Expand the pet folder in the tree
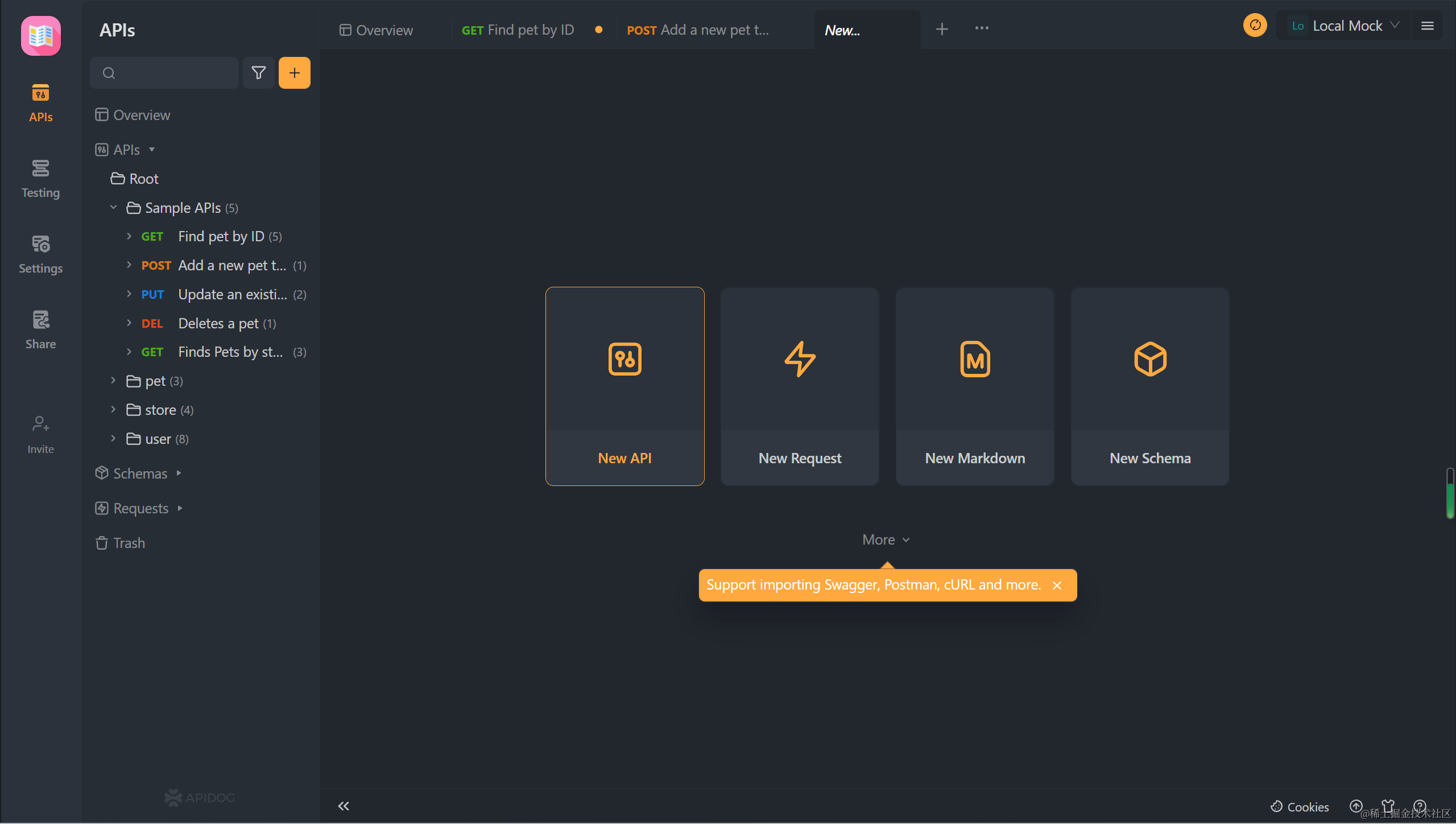Image resolution: width=1456 pixels, height=824 pixels. coord(113,381)
